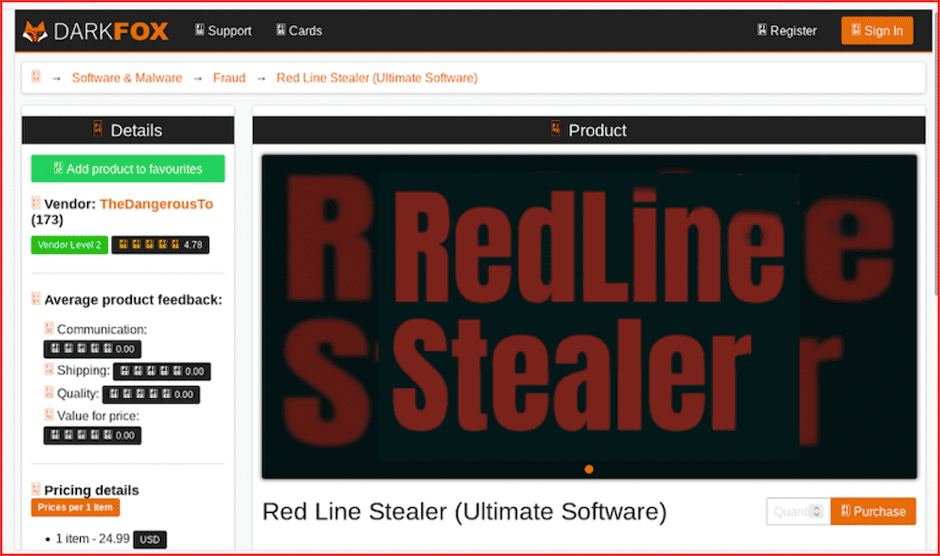Click the Value for price rating stars

(92, 435)
